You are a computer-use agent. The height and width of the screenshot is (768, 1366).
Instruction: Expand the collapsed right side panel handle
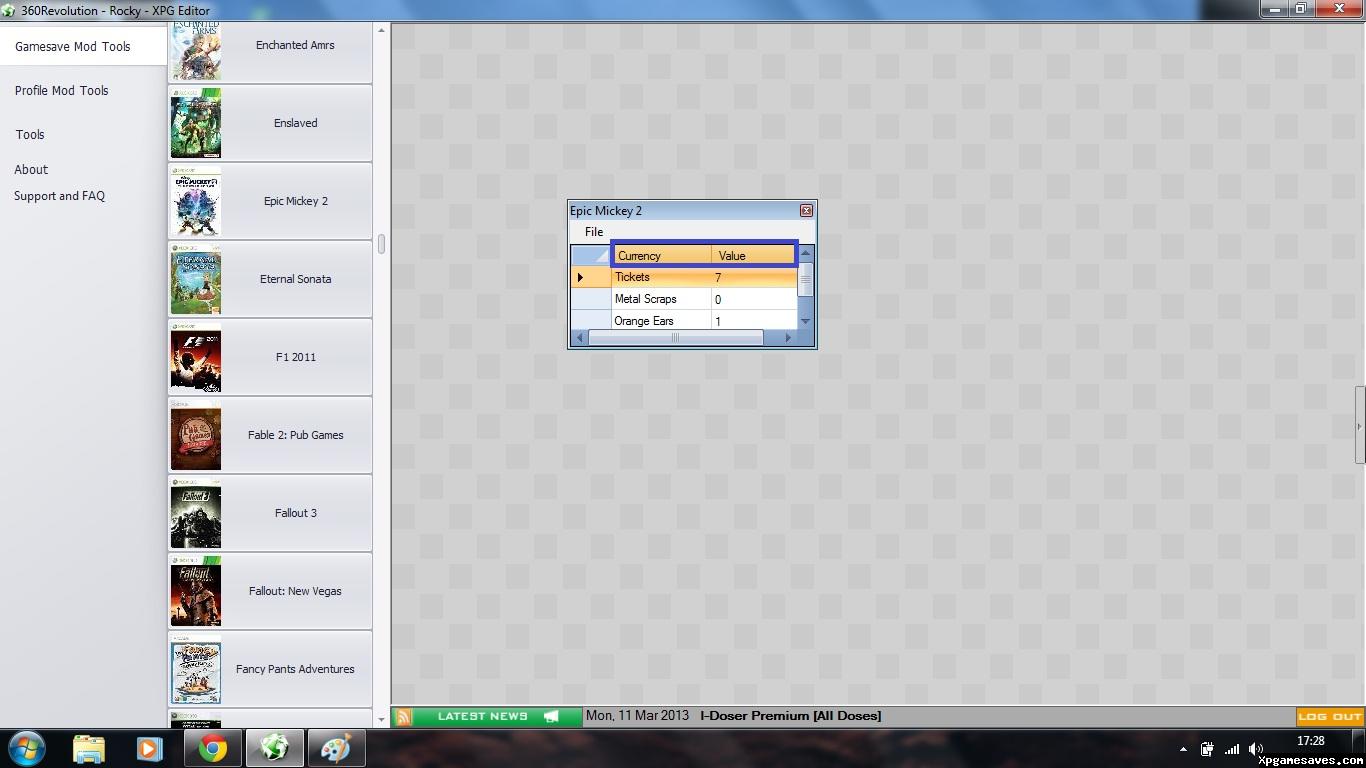1359,426
